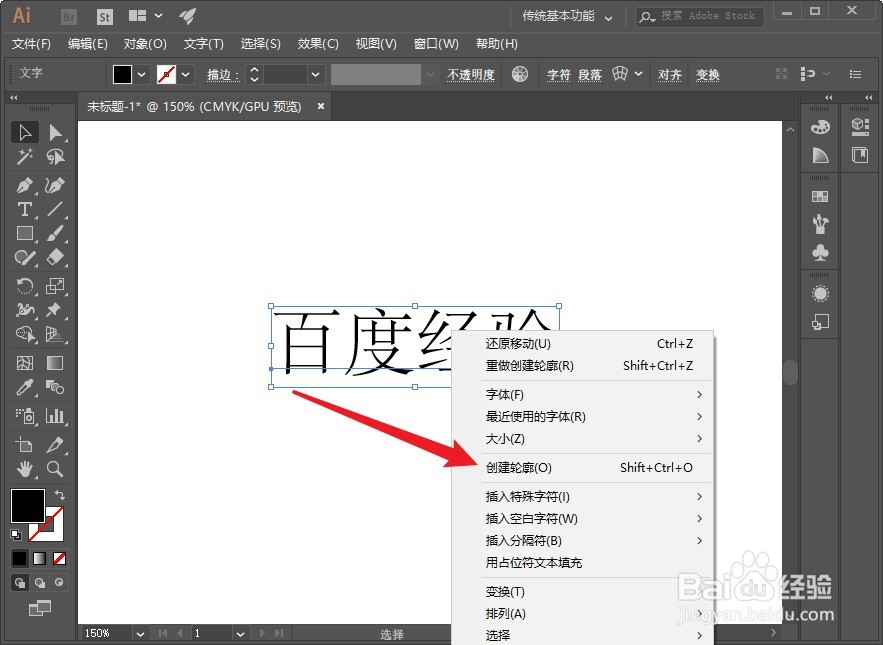The height and width of the screenshot is (645, 883).
Task: Pick the Perspective Grid tool
Action: [55, 334]
